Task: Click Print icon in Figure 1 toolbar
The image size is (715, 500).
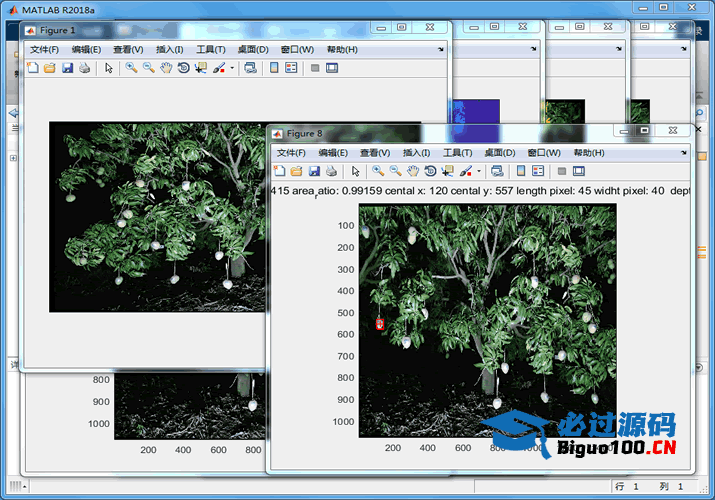Action: coord(85,68)
